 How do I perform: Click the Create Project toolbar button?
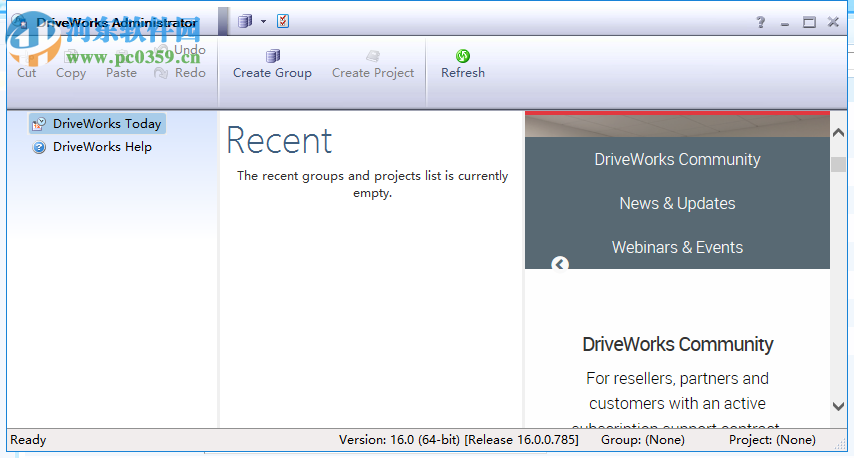pos(373,65)
